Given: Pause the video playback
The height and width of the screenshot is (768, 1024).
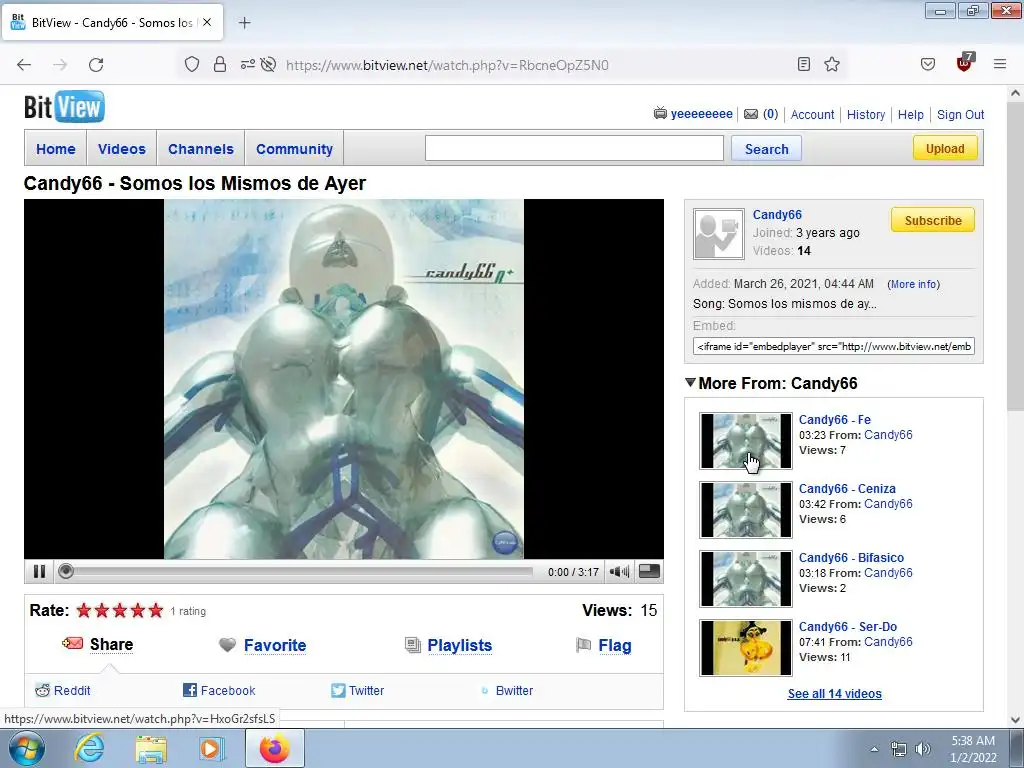Looking at the screenshot, I should click(x=39, y=571).
